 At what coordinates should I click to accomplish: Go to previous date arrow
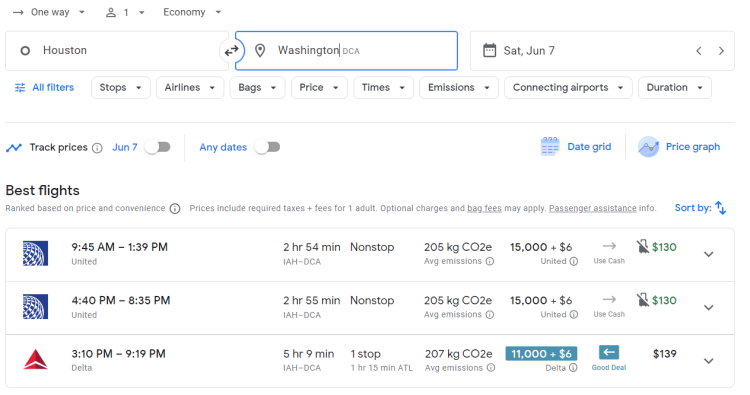699,51
